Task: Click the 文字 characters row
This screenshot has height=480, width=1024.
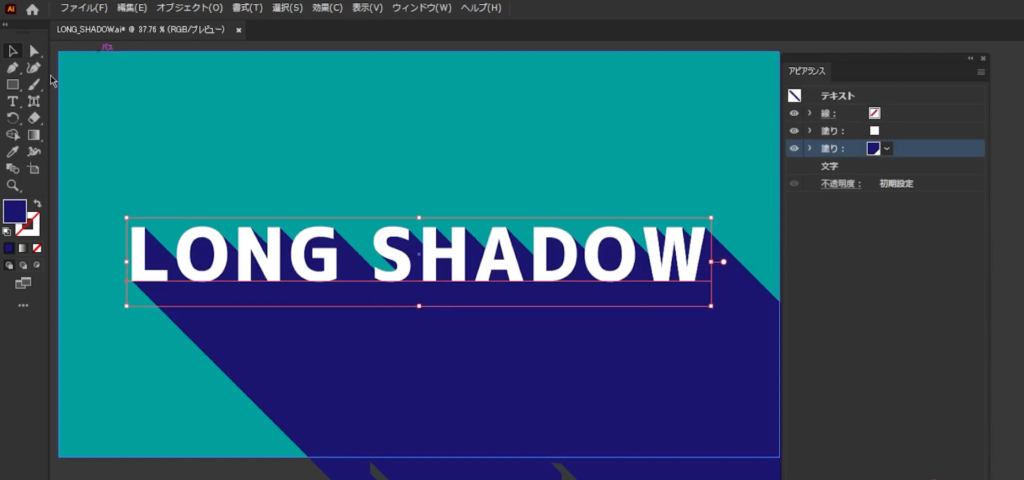Action: coord(829,166)
